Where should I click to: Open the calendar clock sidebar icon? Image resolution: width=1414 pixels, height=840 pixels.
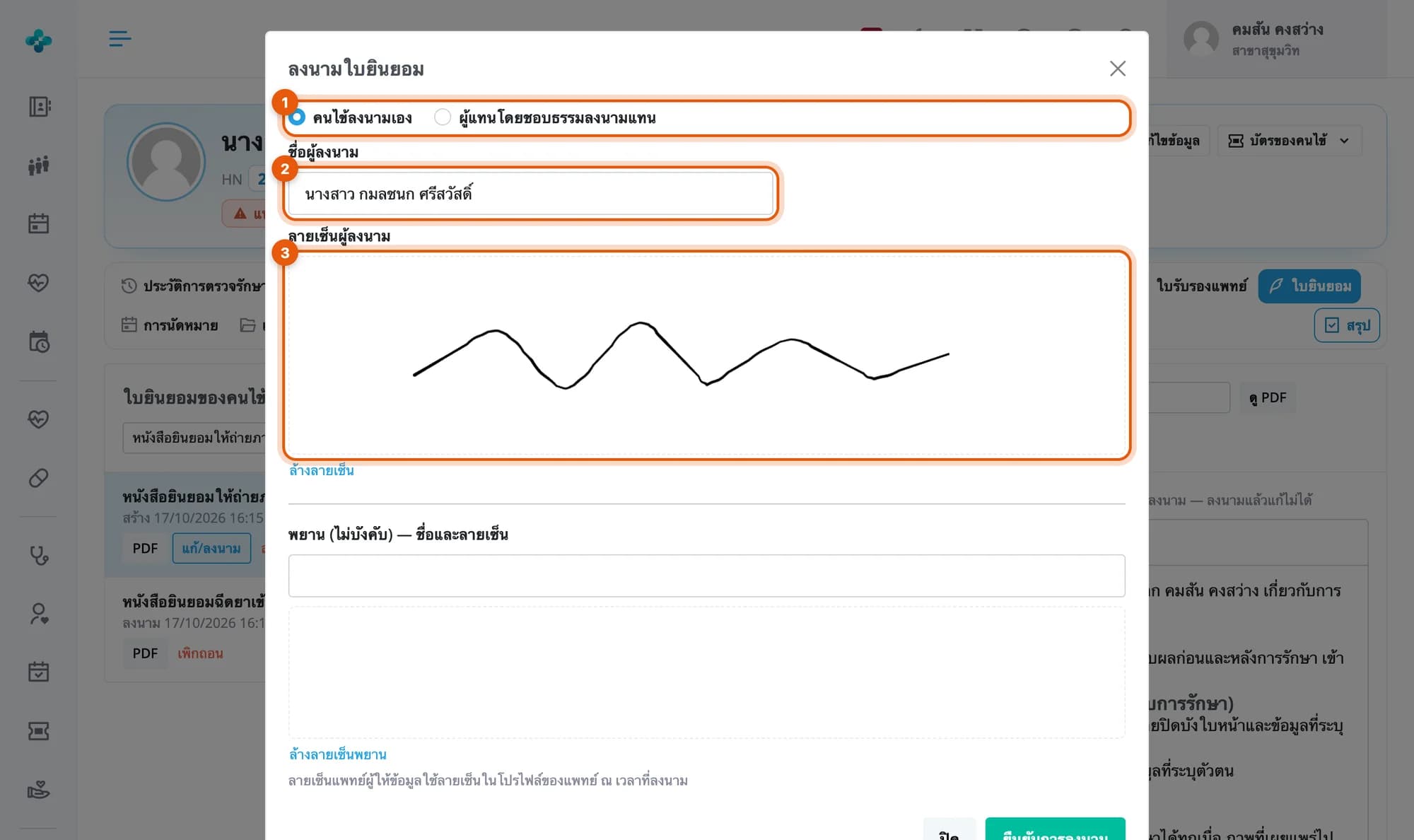click(x=39, y=342)
